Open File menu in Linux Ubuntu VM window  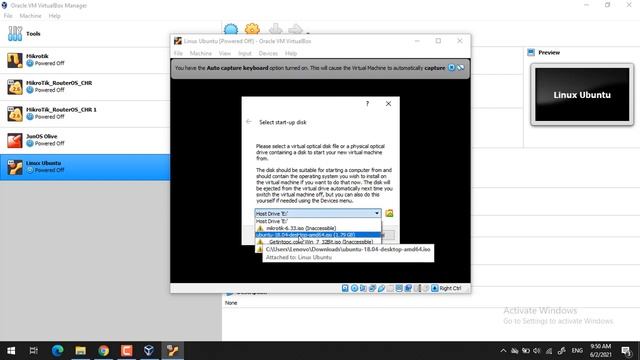click(x=178, y=53)
